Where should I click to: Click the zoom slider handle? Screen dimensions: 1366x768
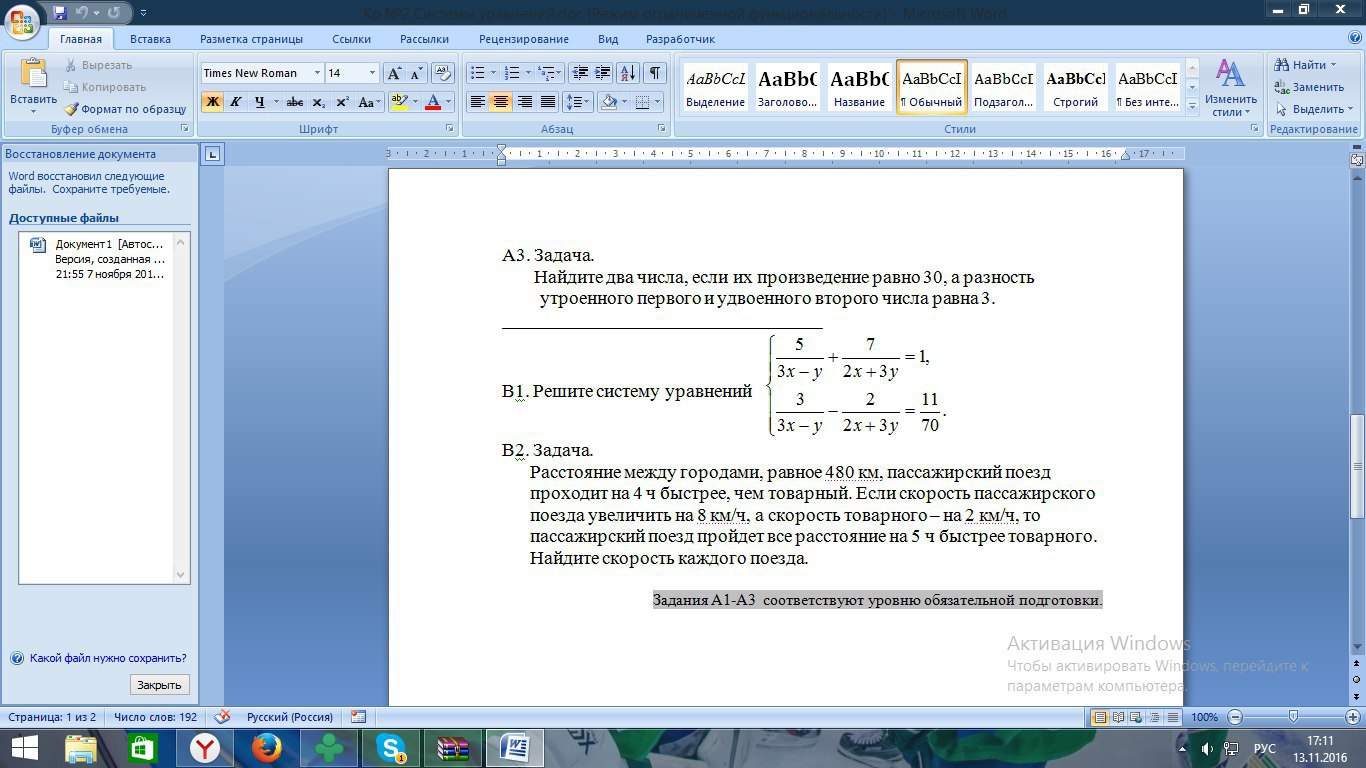pos(1293,717)
